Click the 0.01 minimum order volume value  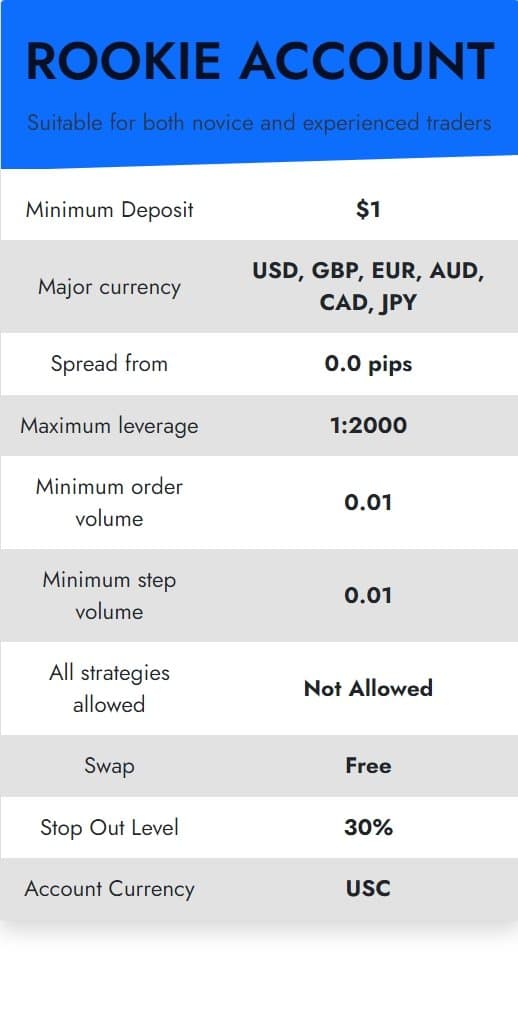368,502
